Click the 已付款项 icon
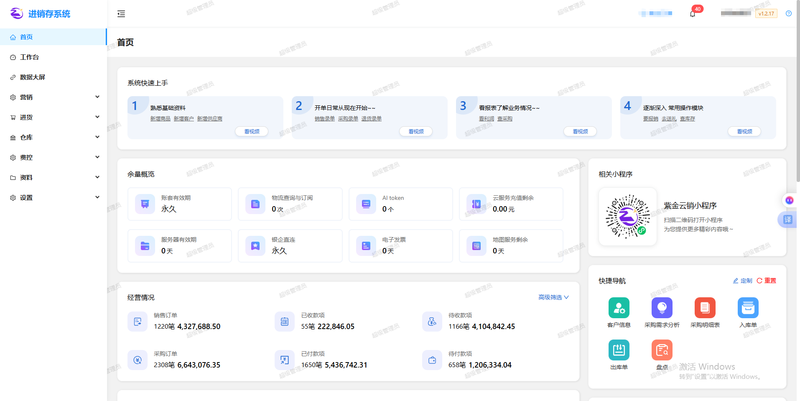 [284, 360]
